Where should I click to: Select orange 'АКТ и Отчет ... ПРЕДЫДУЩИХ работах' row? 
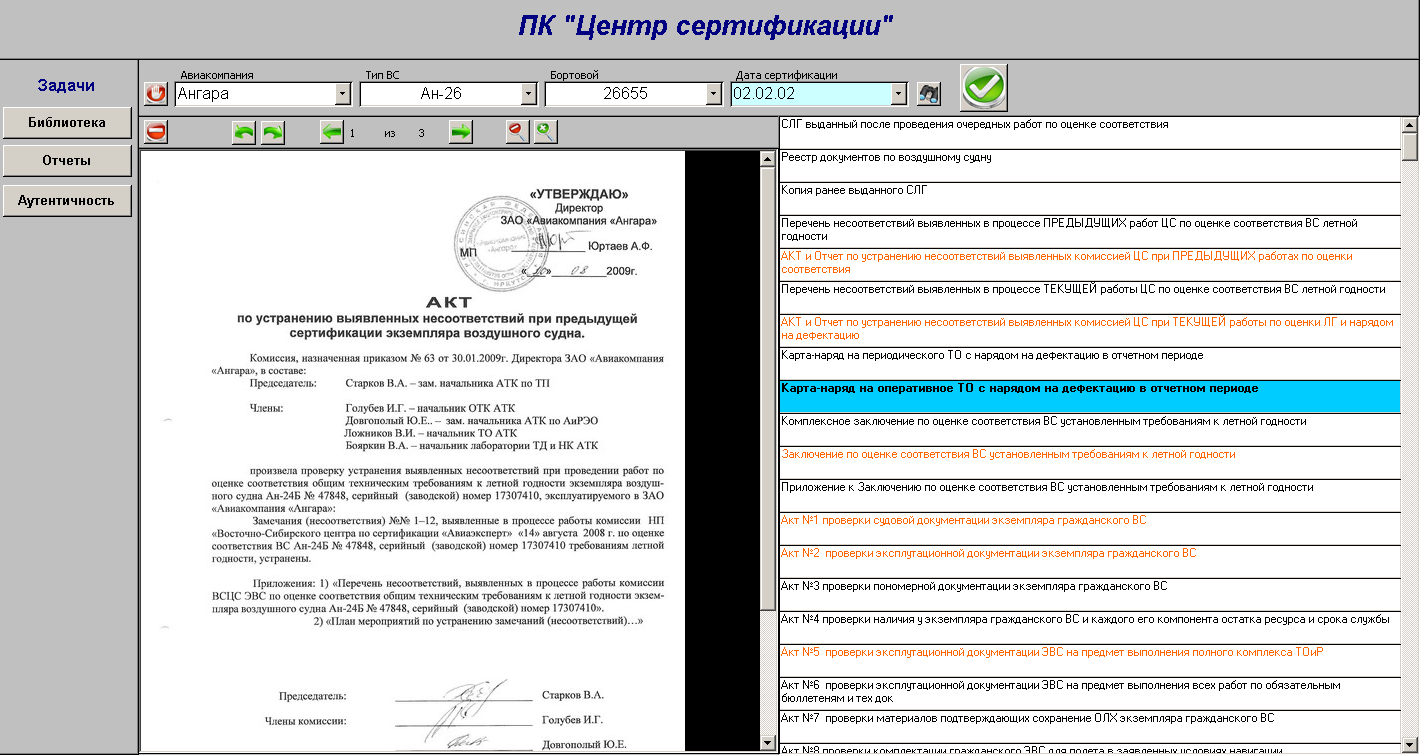(x=1089, y=265)
